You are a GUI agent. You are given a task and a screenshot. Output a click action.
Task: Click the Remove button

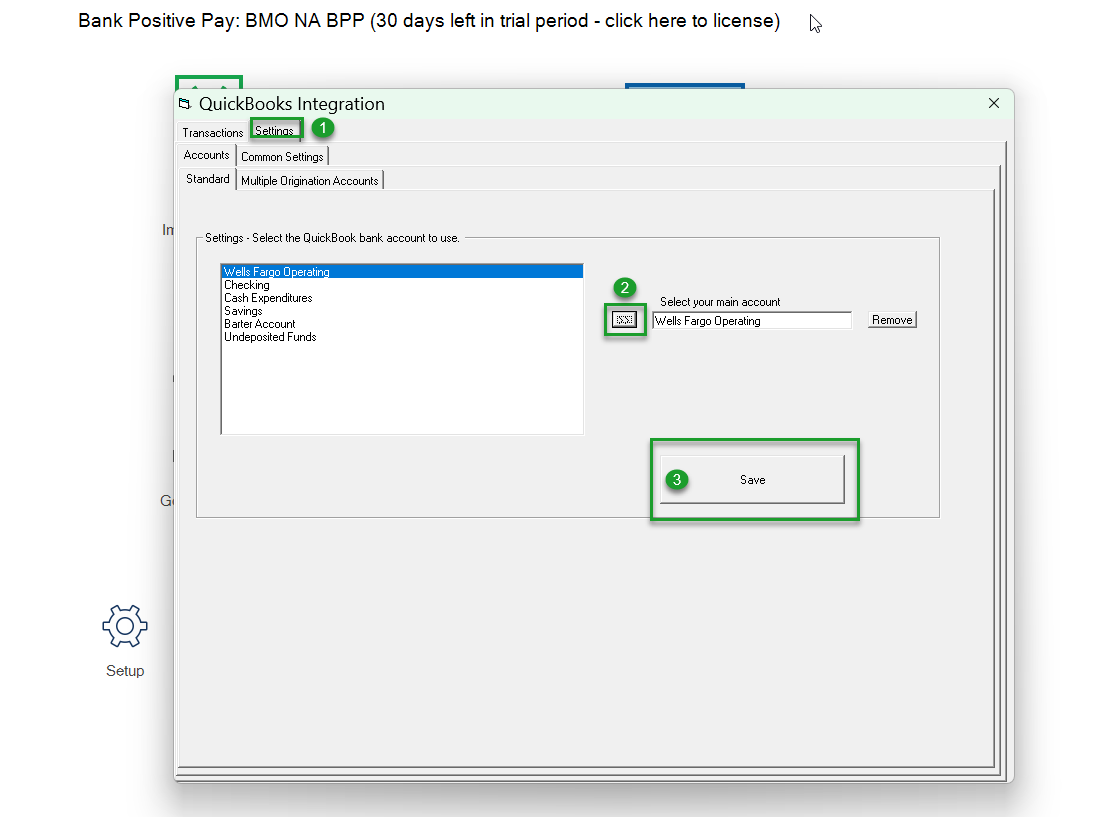coord(891,320)
